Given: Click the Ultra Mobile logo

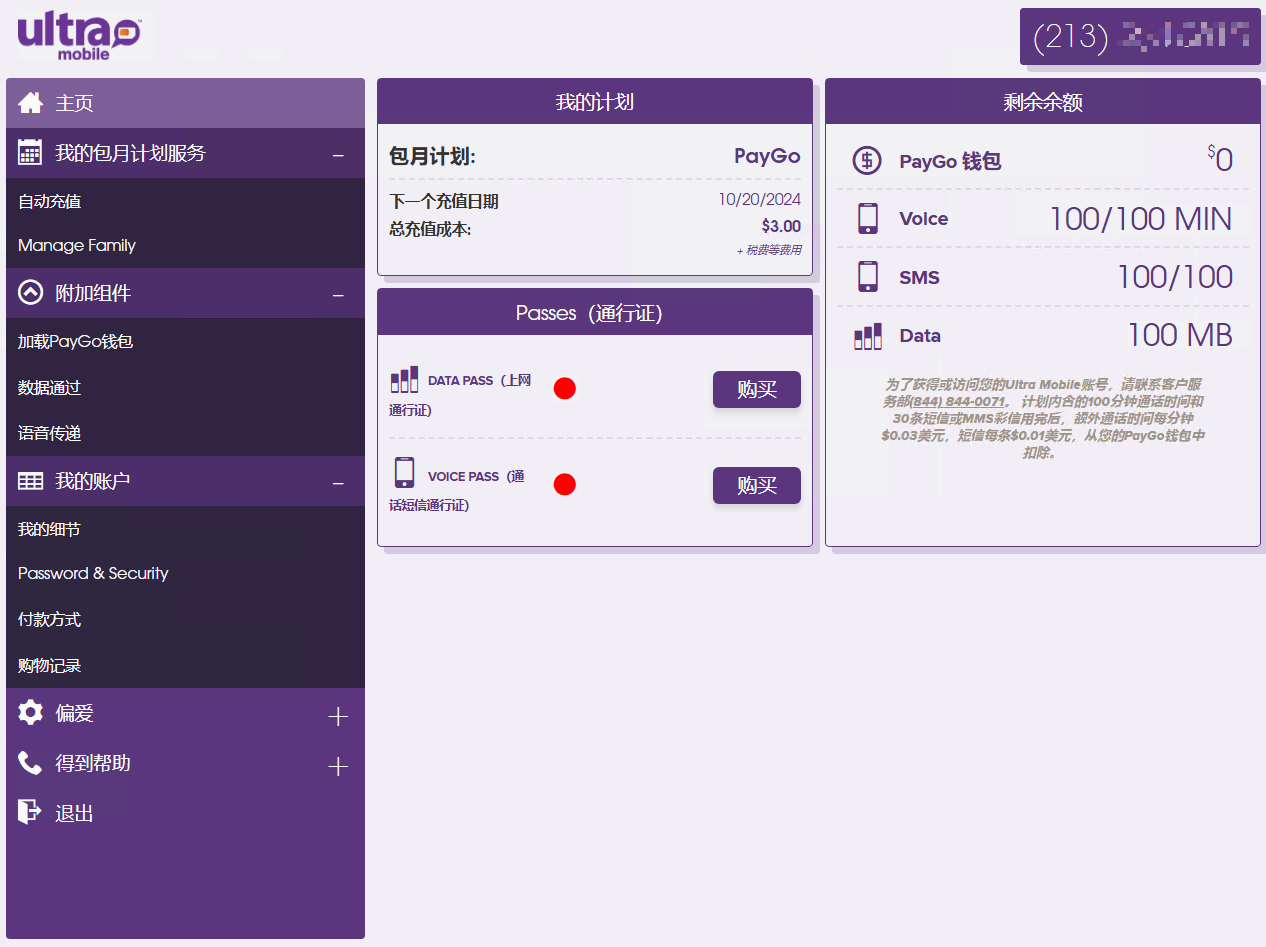Looking at the screenshot, I should click(80, 35).
